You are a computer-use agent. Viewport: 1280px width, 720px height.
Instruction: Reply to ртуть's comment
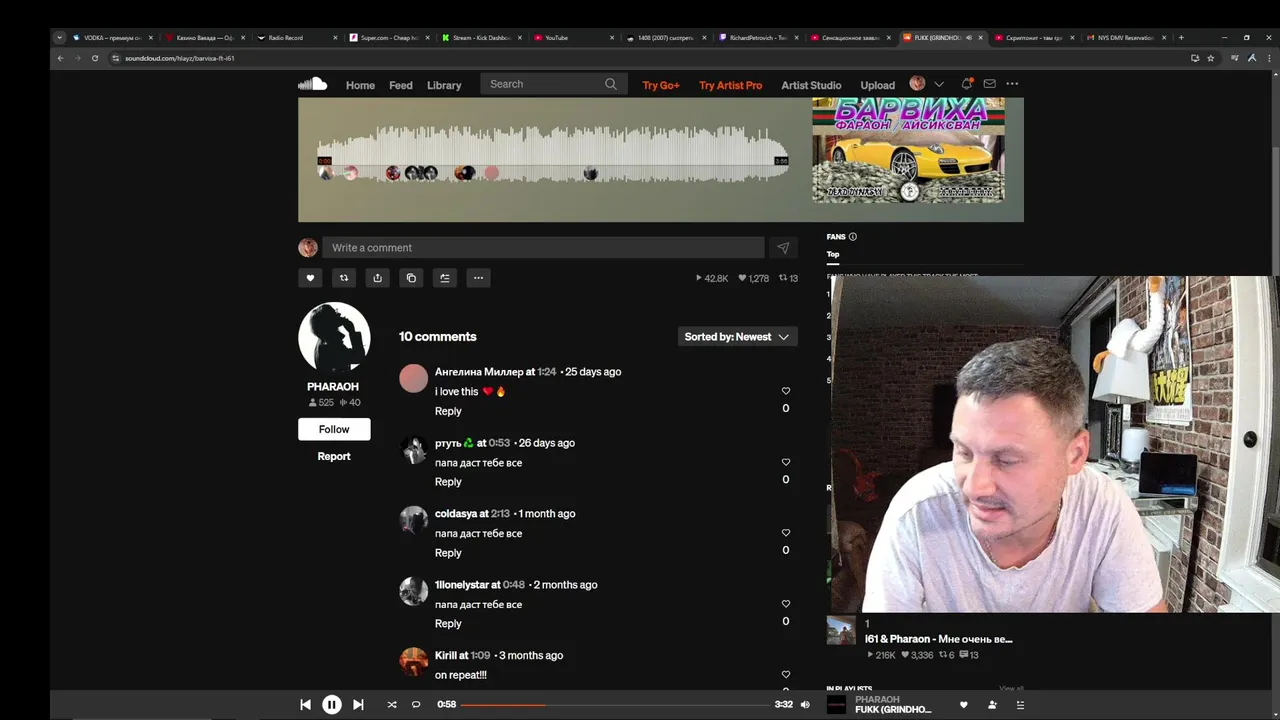click(448, 482)
